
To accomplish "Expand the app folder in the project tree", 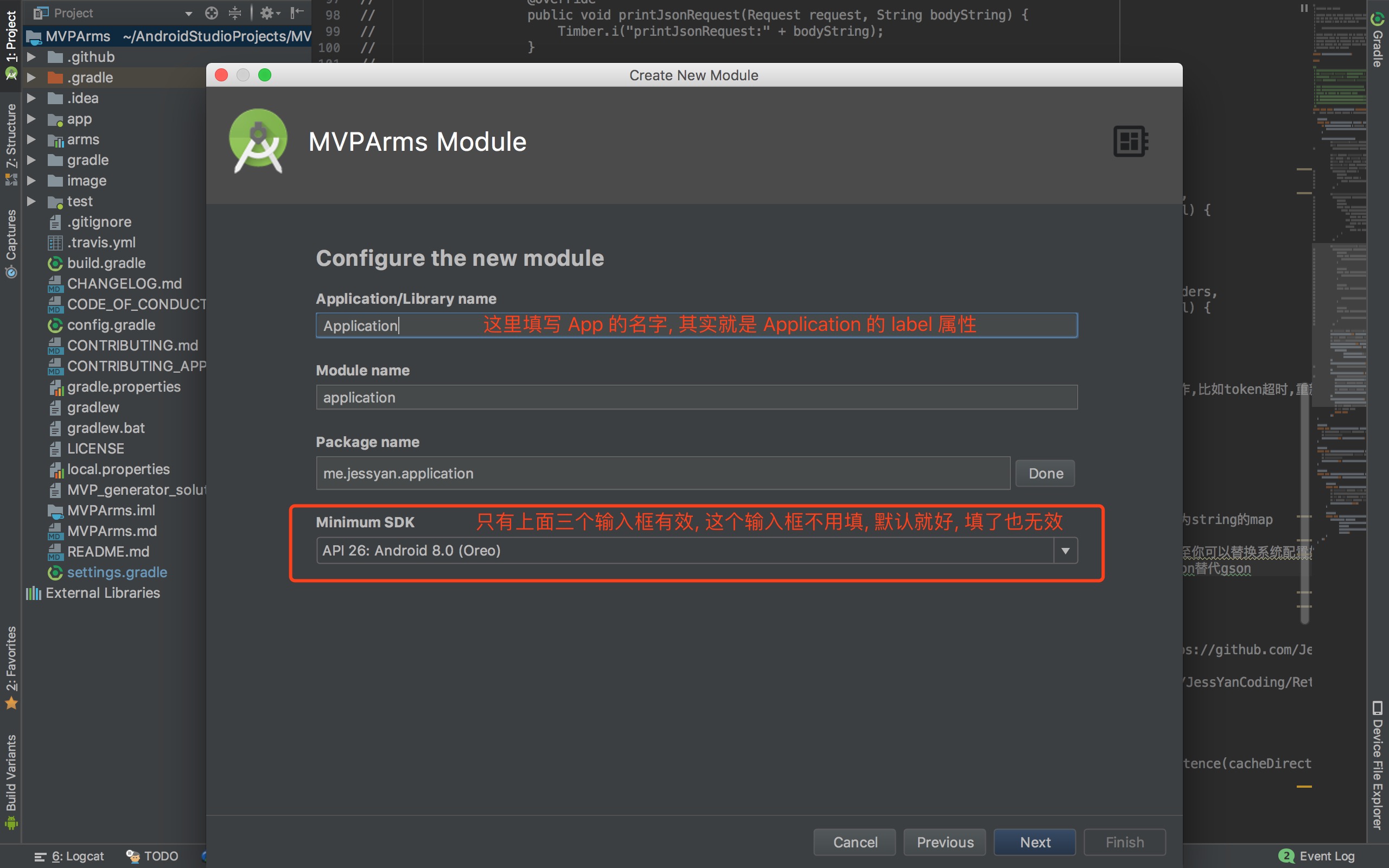I will tap(31, 119).
